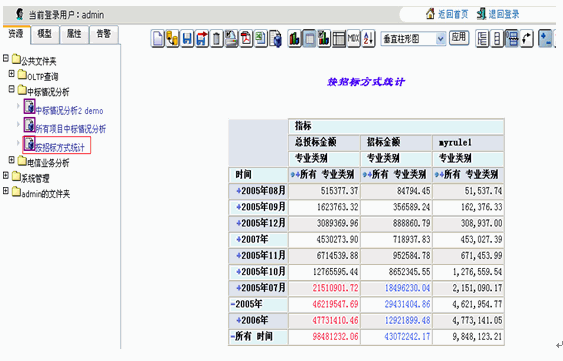Expand the OLTP查询 folder
The width and height of the screenshot is (563, 361).
tap(11, 74)
